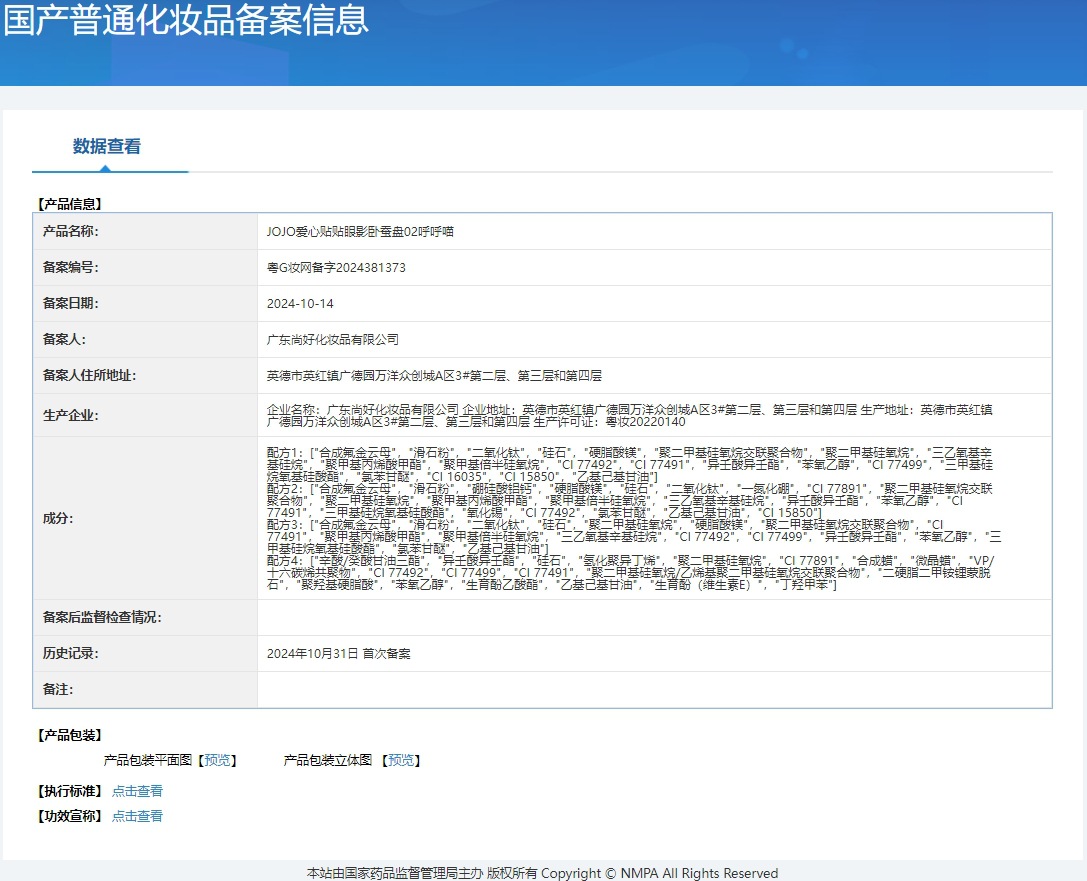Image resolution: width=1087 pixels, height=881 pixels.
Task: Click the 历史记录 row label
Action: coord(71,654)
